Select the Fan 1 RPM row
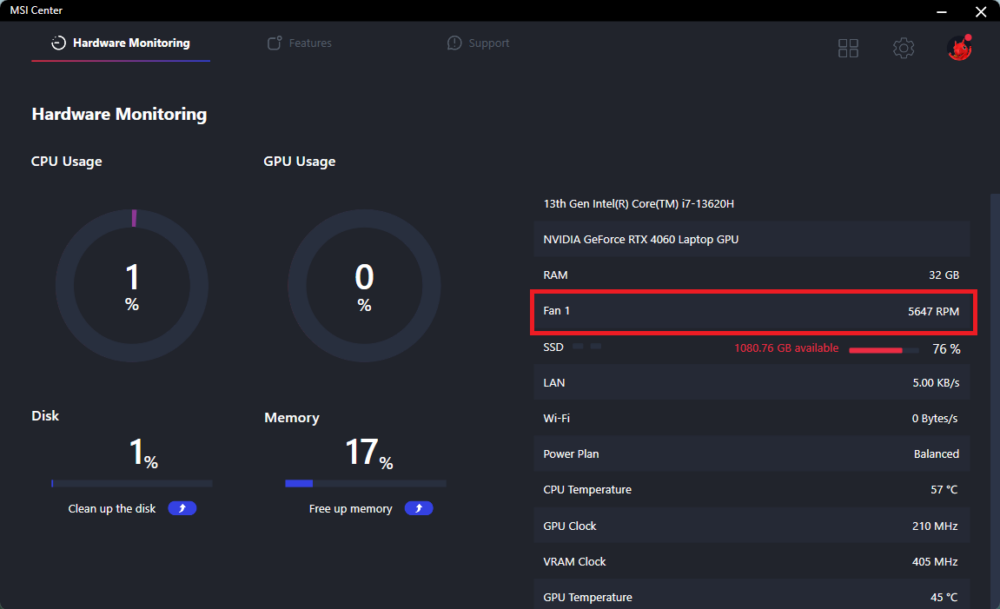The image size is (1000, 609). 751,311
